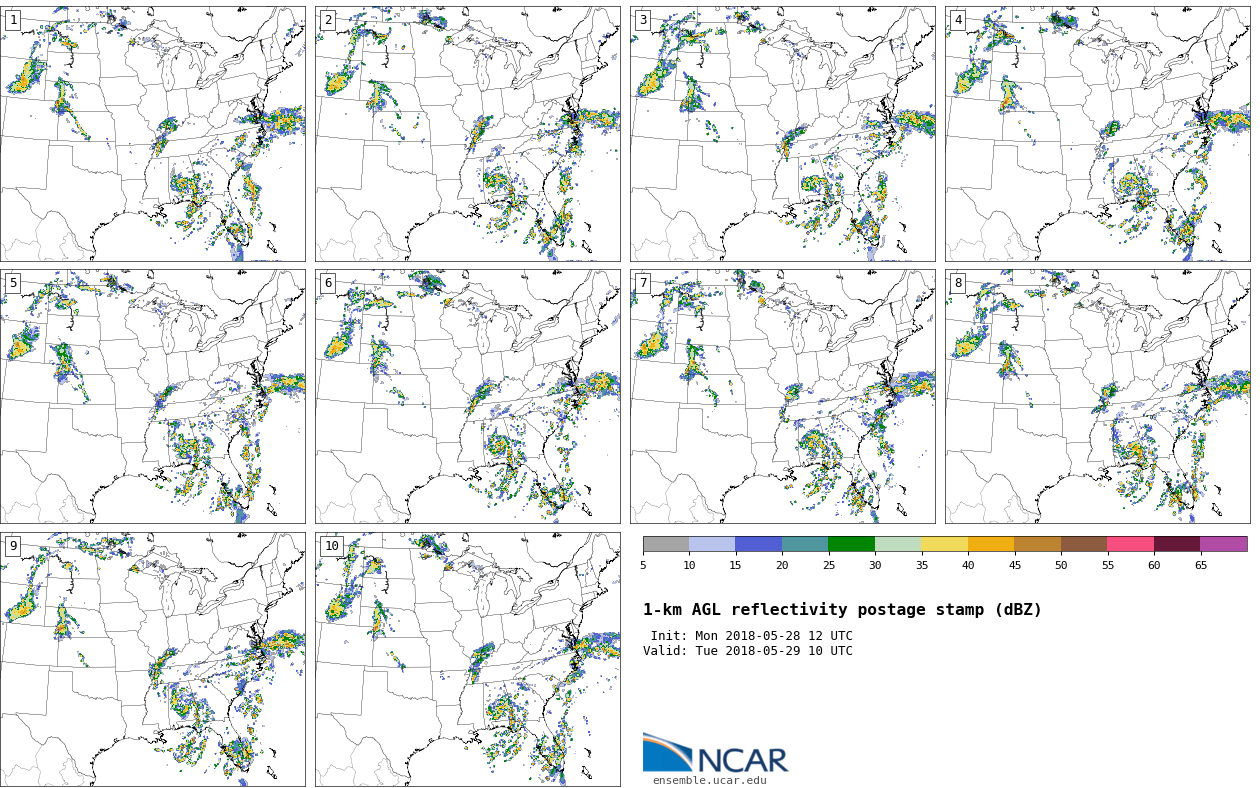Open ensemble member 3 reflectivity map
The width and height of the screenshot is (1260, 788).
pyautogui.click(x=783, y=134)
